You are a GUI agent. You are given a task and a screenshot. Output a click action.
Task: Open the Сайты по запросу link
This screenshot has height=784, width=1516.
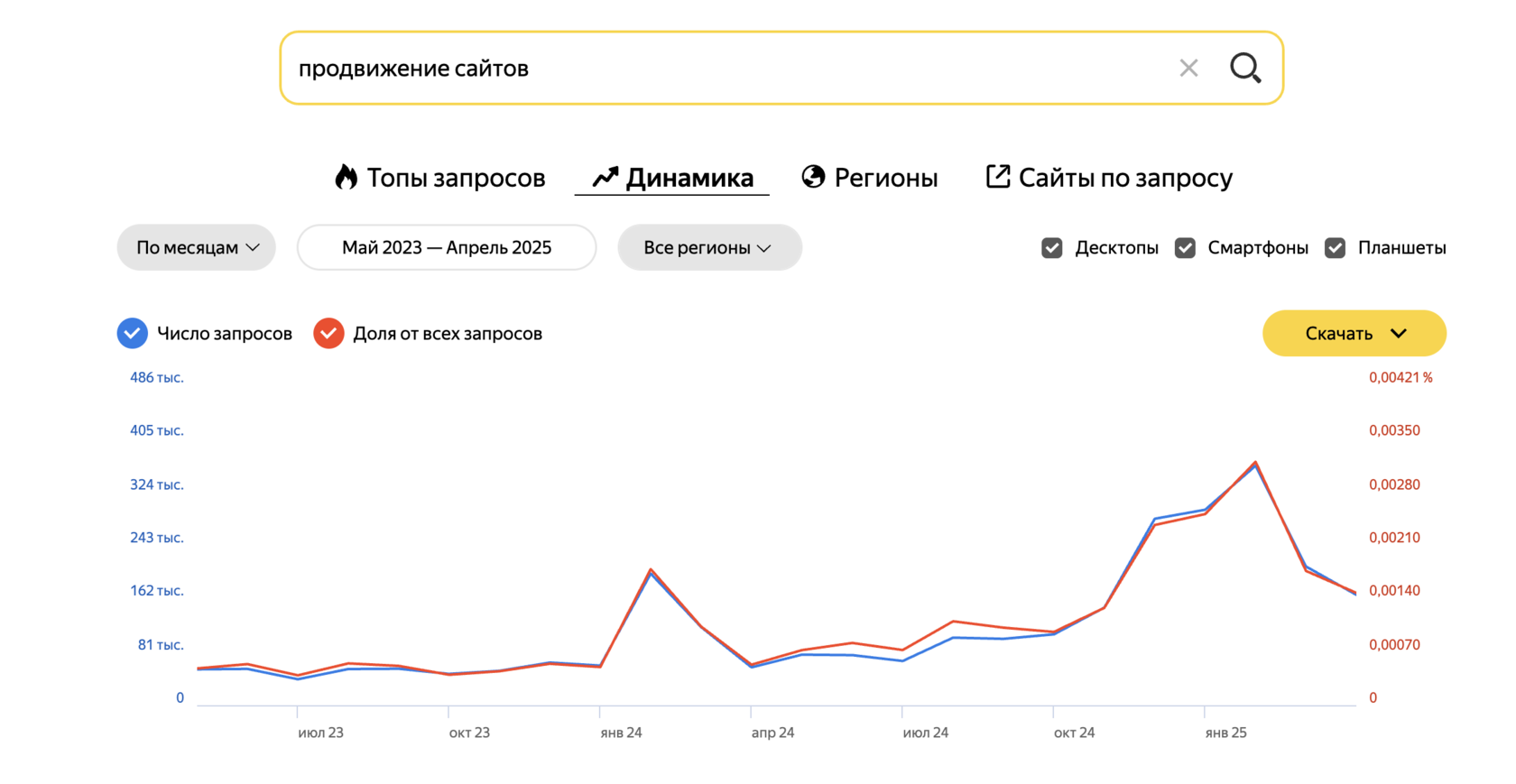click(x=1109, y=178)
